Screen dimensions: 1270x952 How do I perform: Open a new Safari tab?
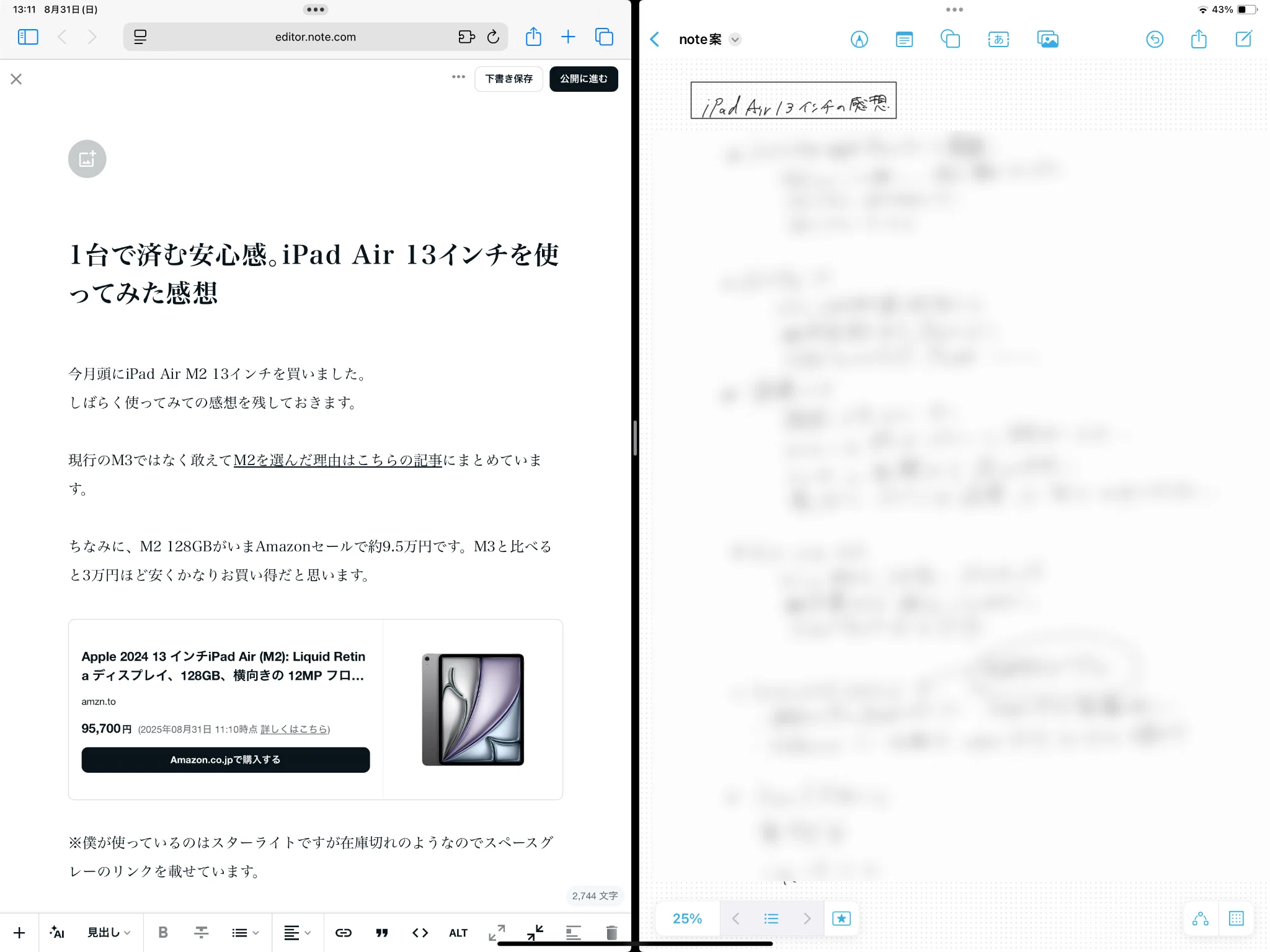pos(568,37)
